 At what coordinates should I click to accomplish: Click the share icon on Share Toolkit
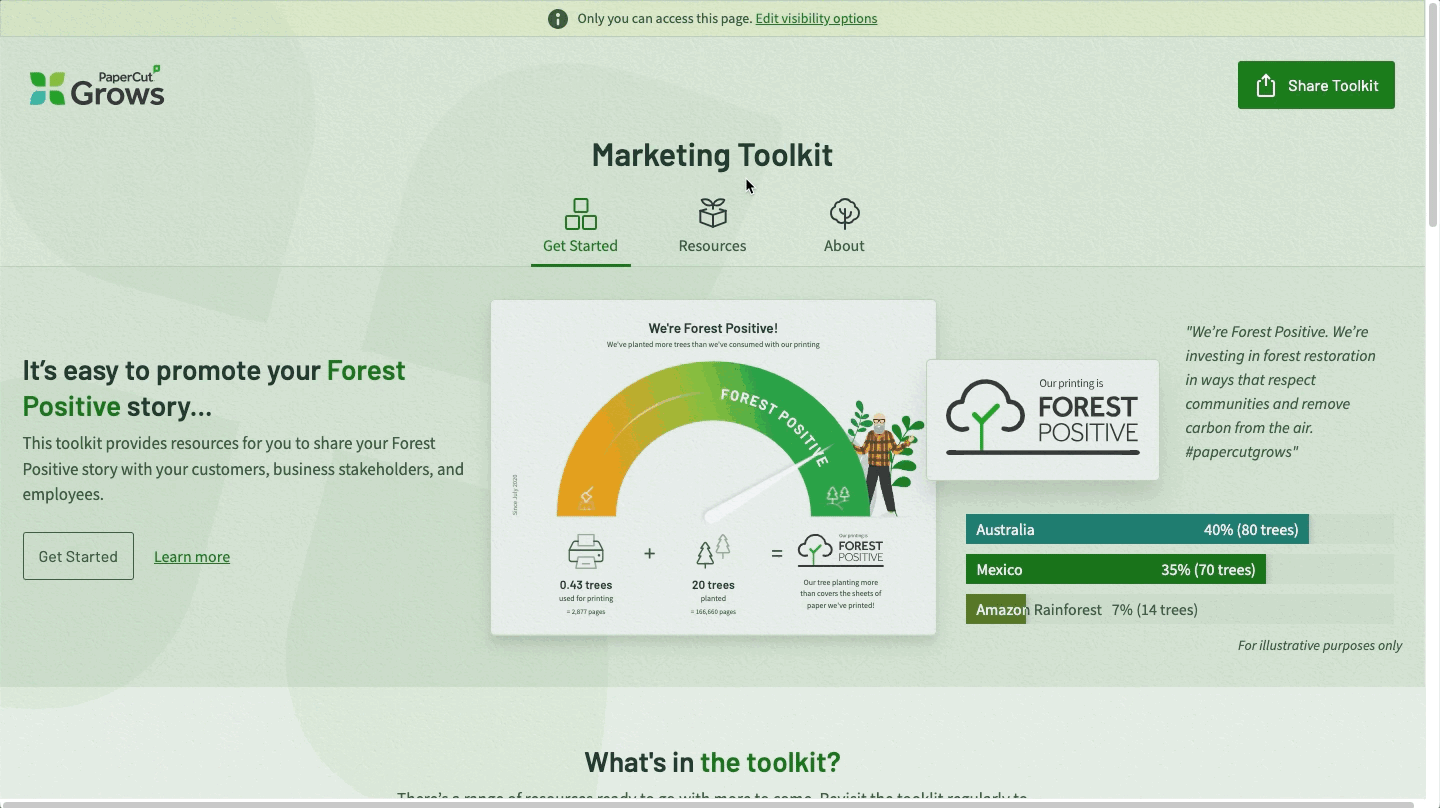click(x=1266, y=86)
